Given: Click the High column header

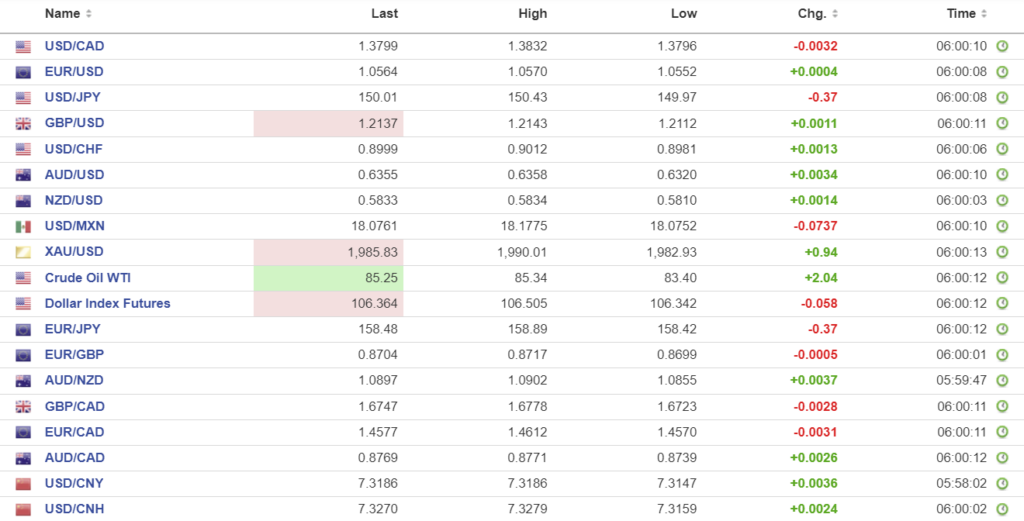Looking at the screenshot, I should pyautogui.click(x=533, y=14).
